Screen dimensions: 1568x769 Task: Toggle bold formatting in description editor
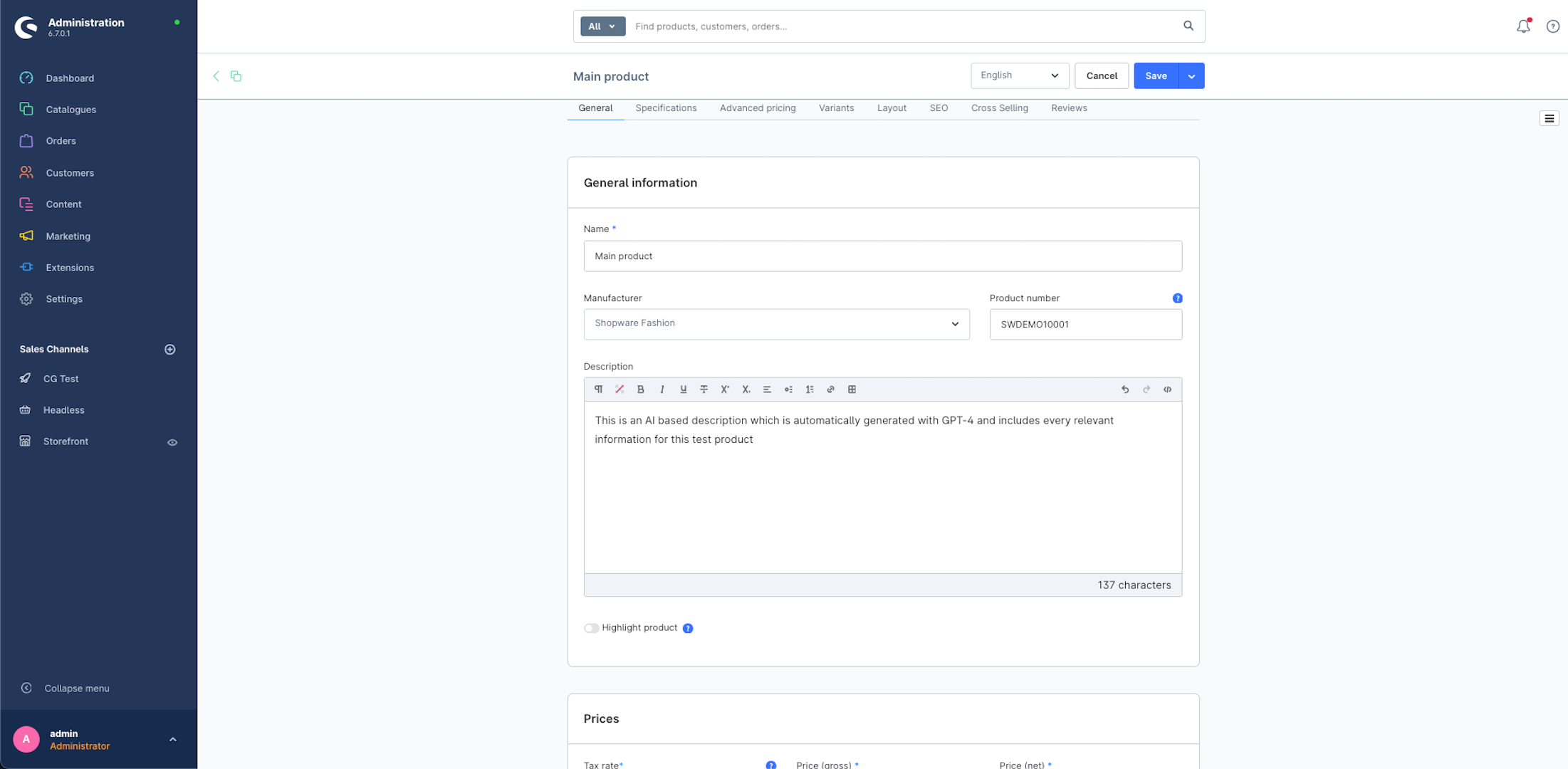(640, 389)
